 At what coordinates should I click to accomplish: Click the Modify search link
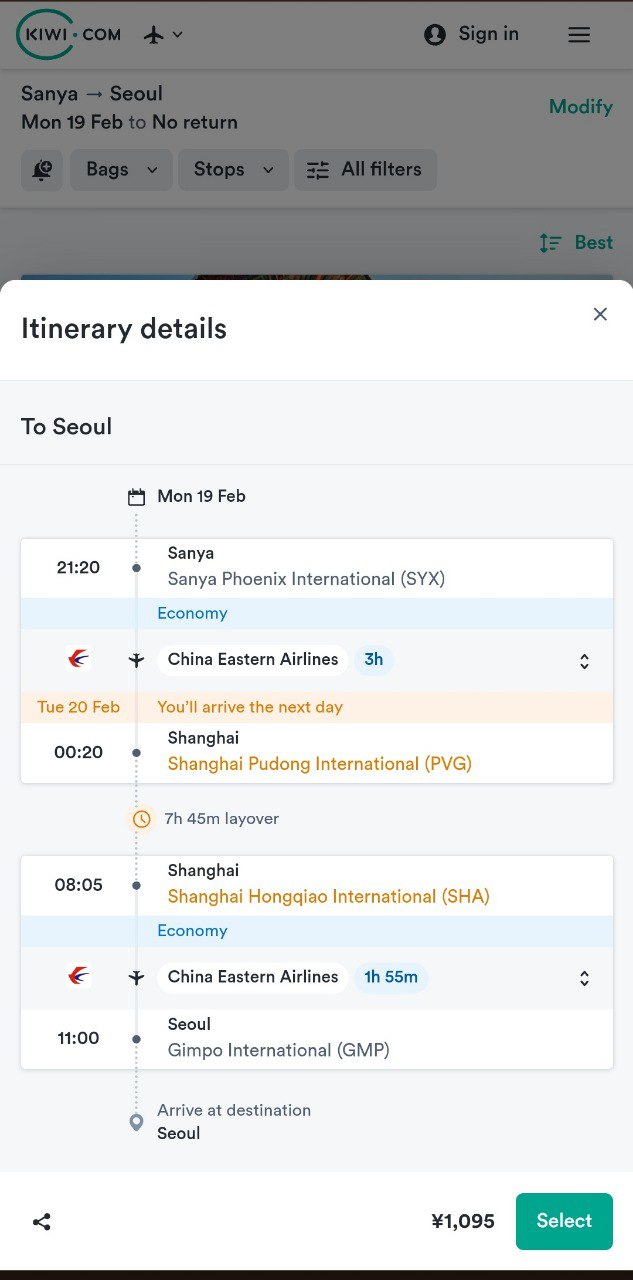point(580,107)
